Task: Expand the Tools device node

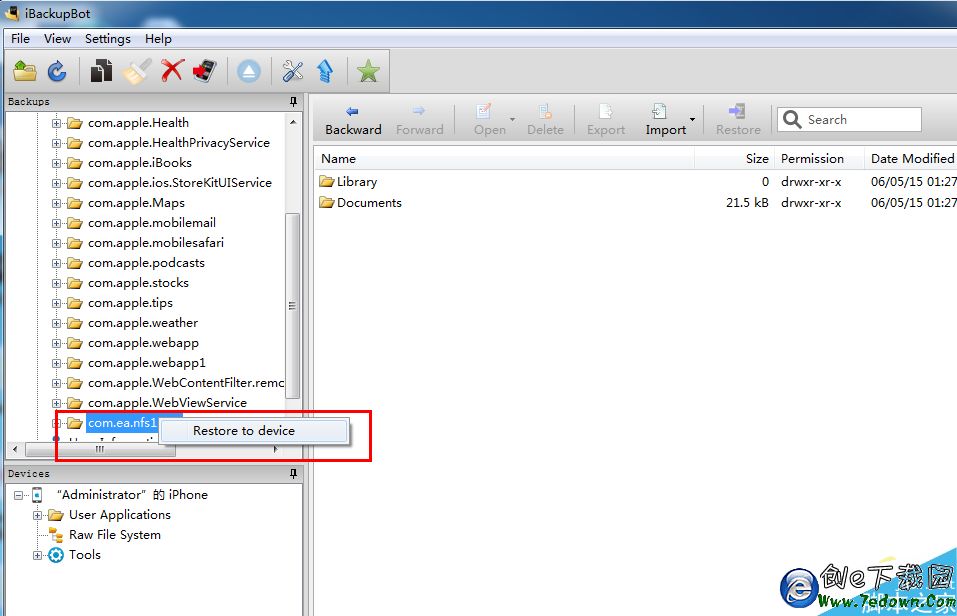Action: click(x=37, y=556)
